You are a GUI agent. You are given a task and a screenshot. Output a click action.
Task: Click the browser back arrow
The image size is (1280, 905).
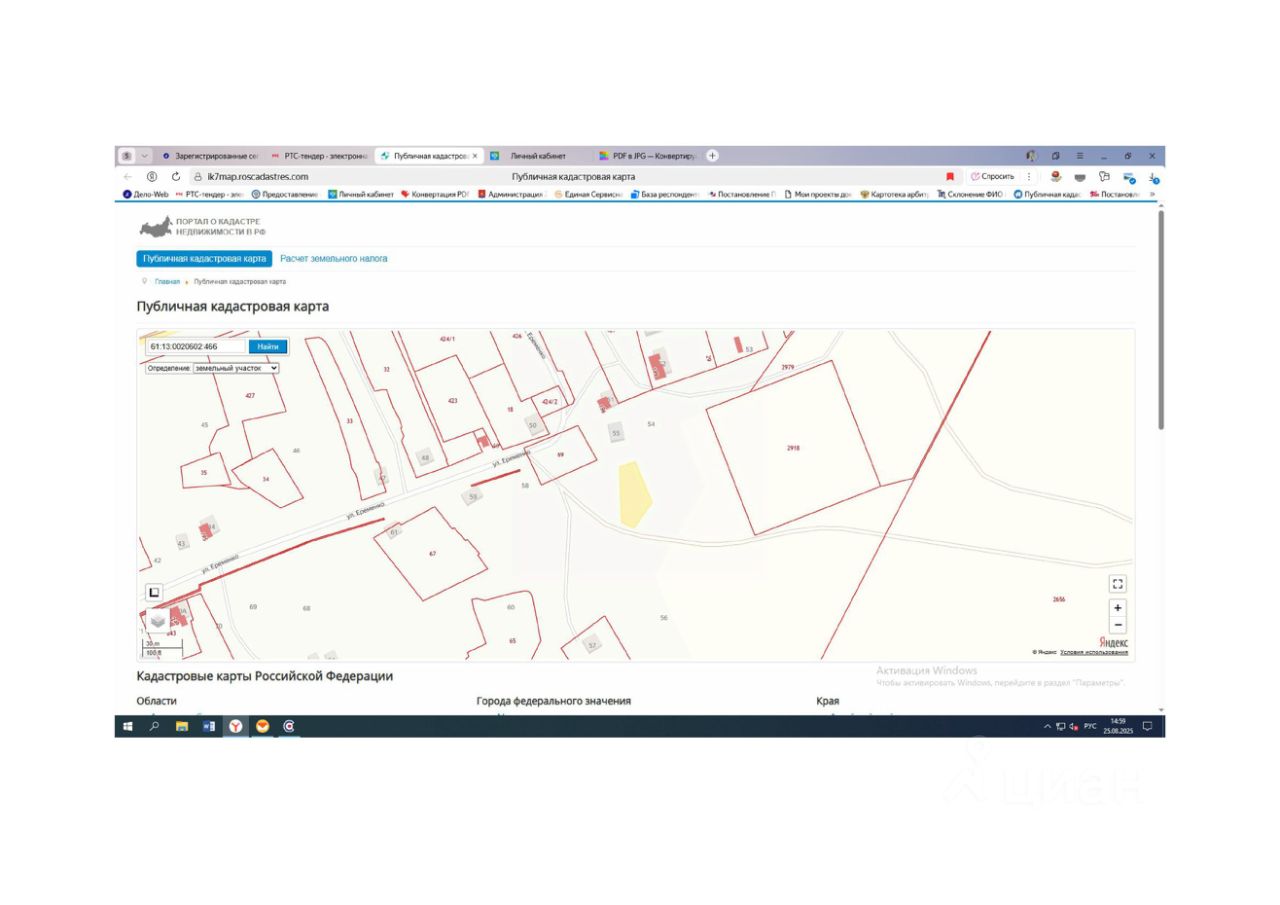(x=127, y=176)
